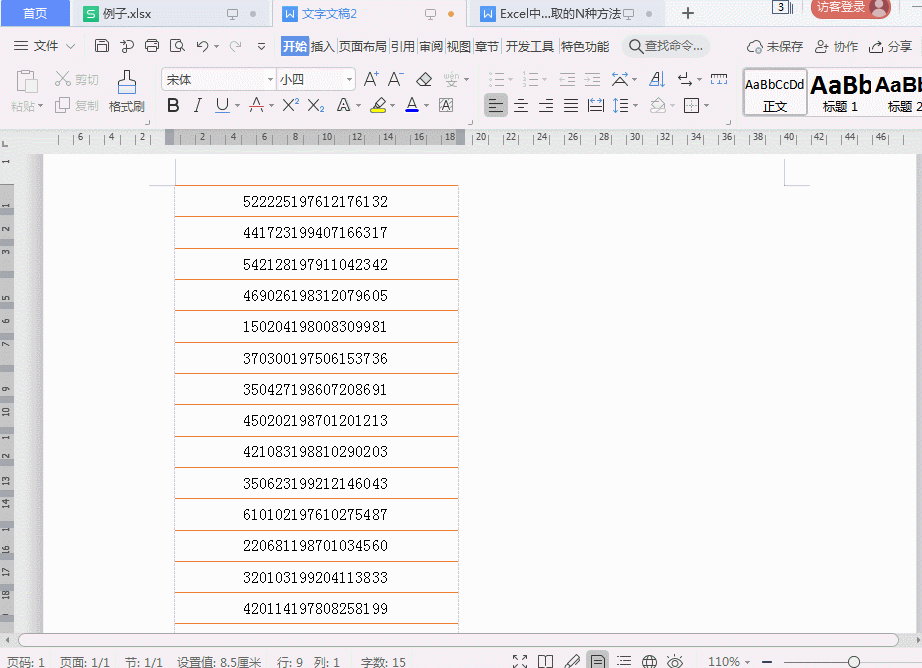Click the find command search box
The height and width of the screenshot is (668, 922).
[x=666, y=46]
